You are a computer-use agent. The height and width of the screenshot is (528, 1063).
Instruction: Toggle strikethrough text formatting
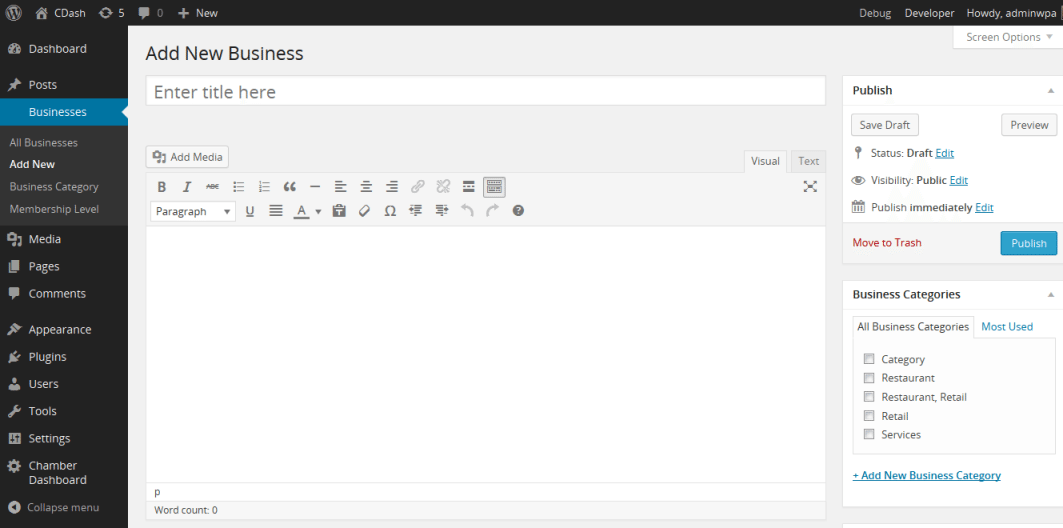(x=212, y=187)
